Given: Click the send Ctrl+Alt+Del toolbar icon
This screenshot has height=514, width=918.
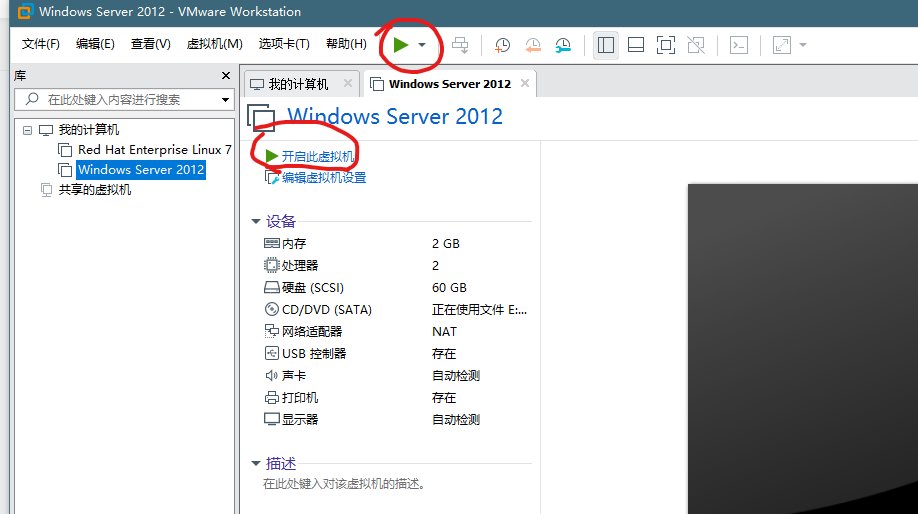Looking at the screenshot, I should tap(460, 45).
